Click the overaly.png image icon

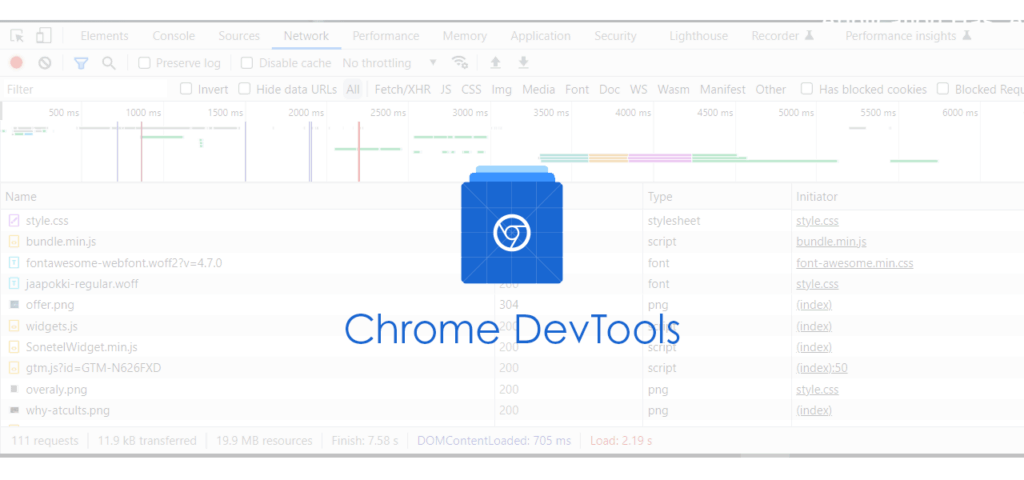click(14, 389)
